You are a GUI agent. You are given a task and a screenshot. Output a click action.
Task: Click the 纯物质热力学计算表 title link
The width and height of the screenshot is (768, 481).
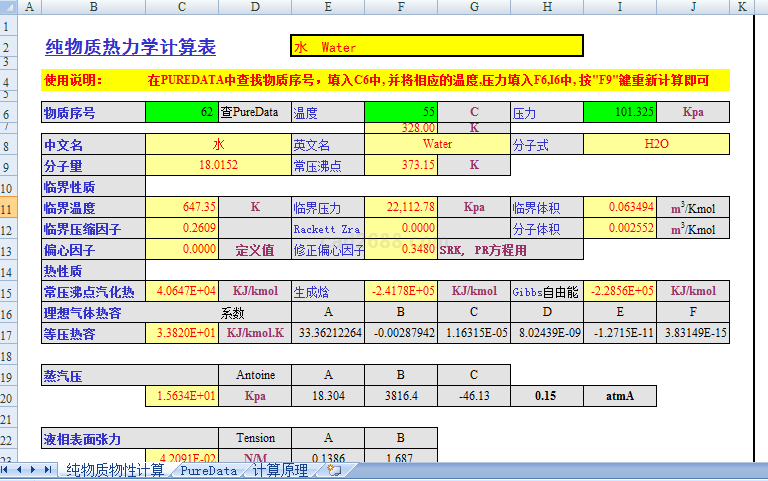[130, 48]
